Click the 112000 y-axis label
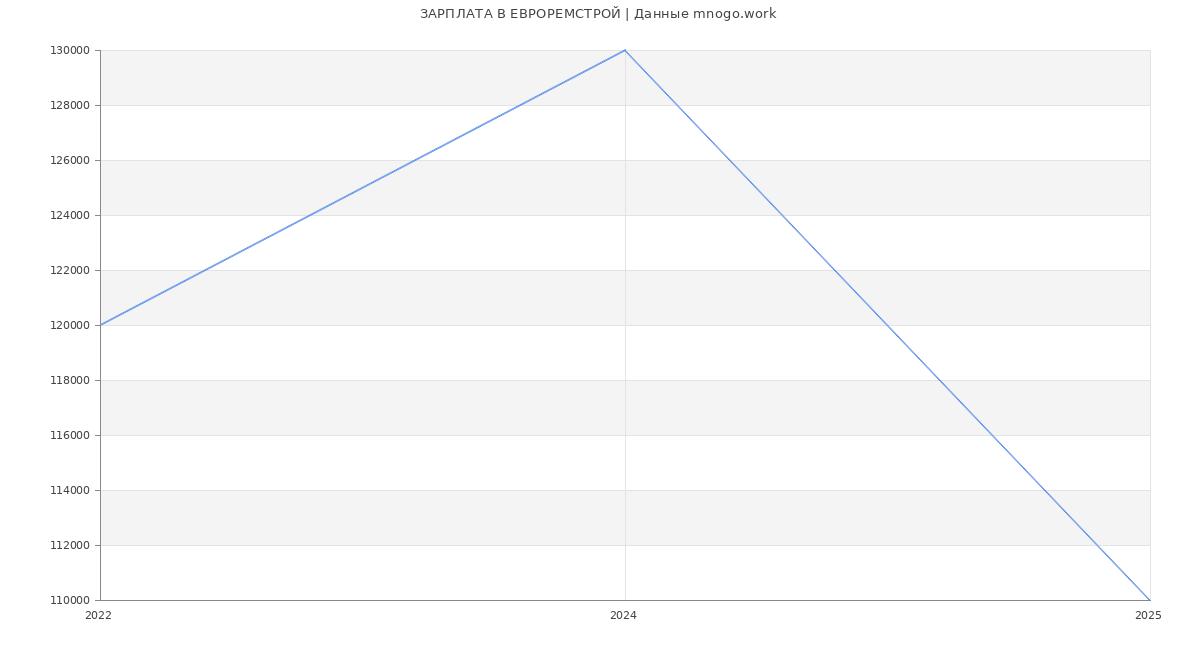This screenshot has height=650, width=1200. [70, 546]
